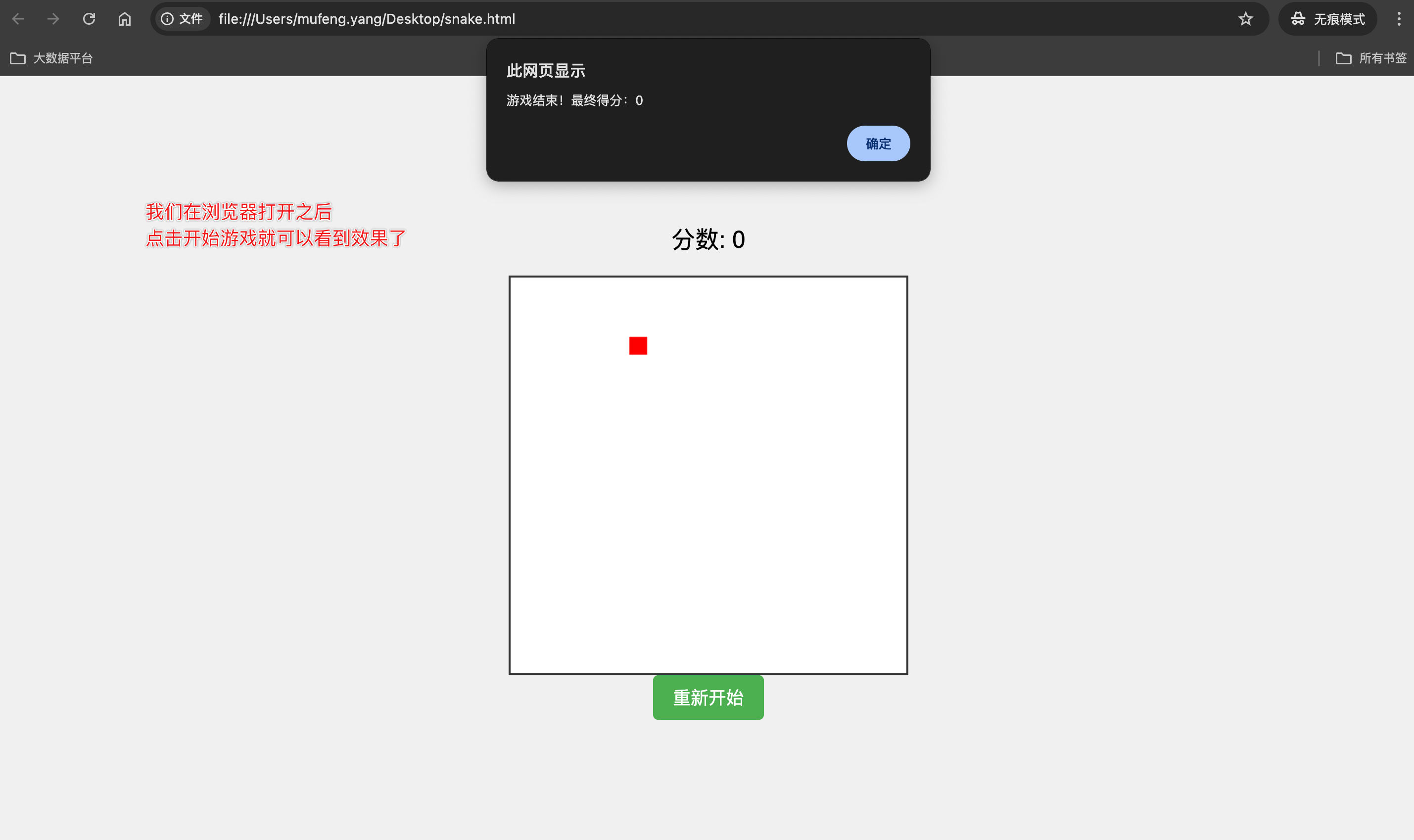Click the address bar URL text
The height and width of the screenshot is (840, 1414).
click(367, 19)
